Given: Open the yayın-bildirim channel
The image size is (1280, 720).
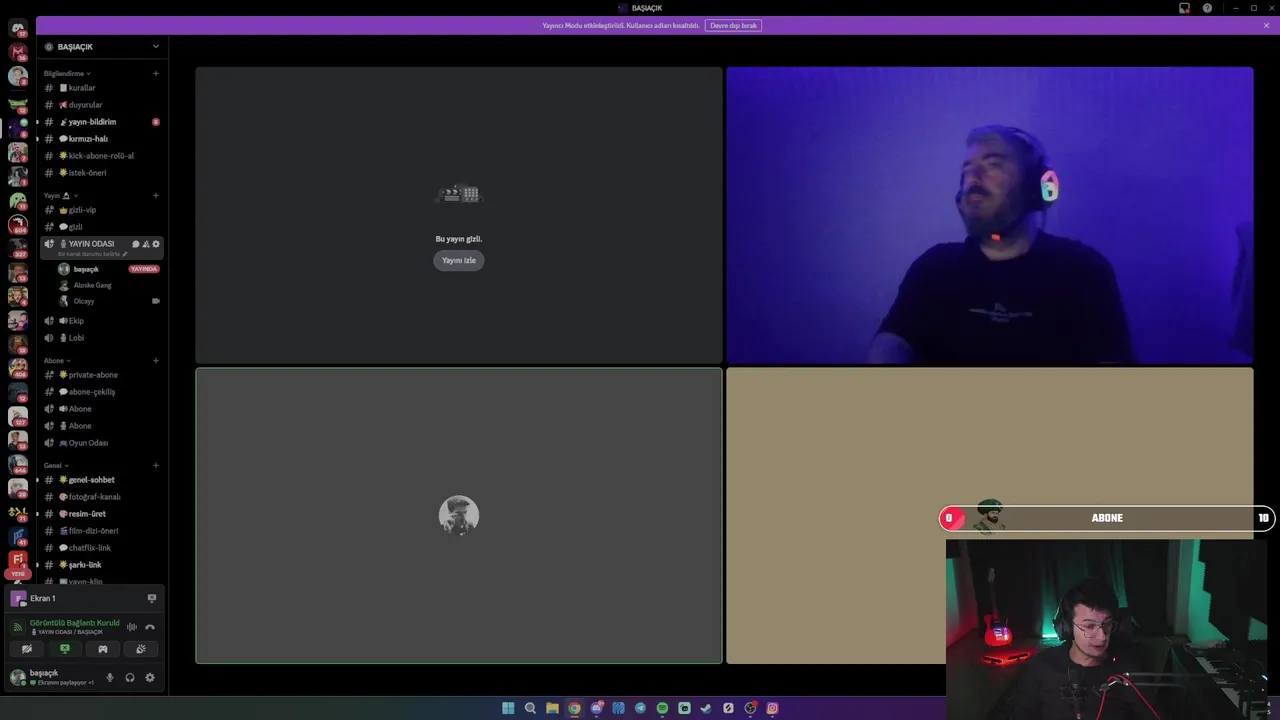Looking at the screenshot, I should click(101, 122).
